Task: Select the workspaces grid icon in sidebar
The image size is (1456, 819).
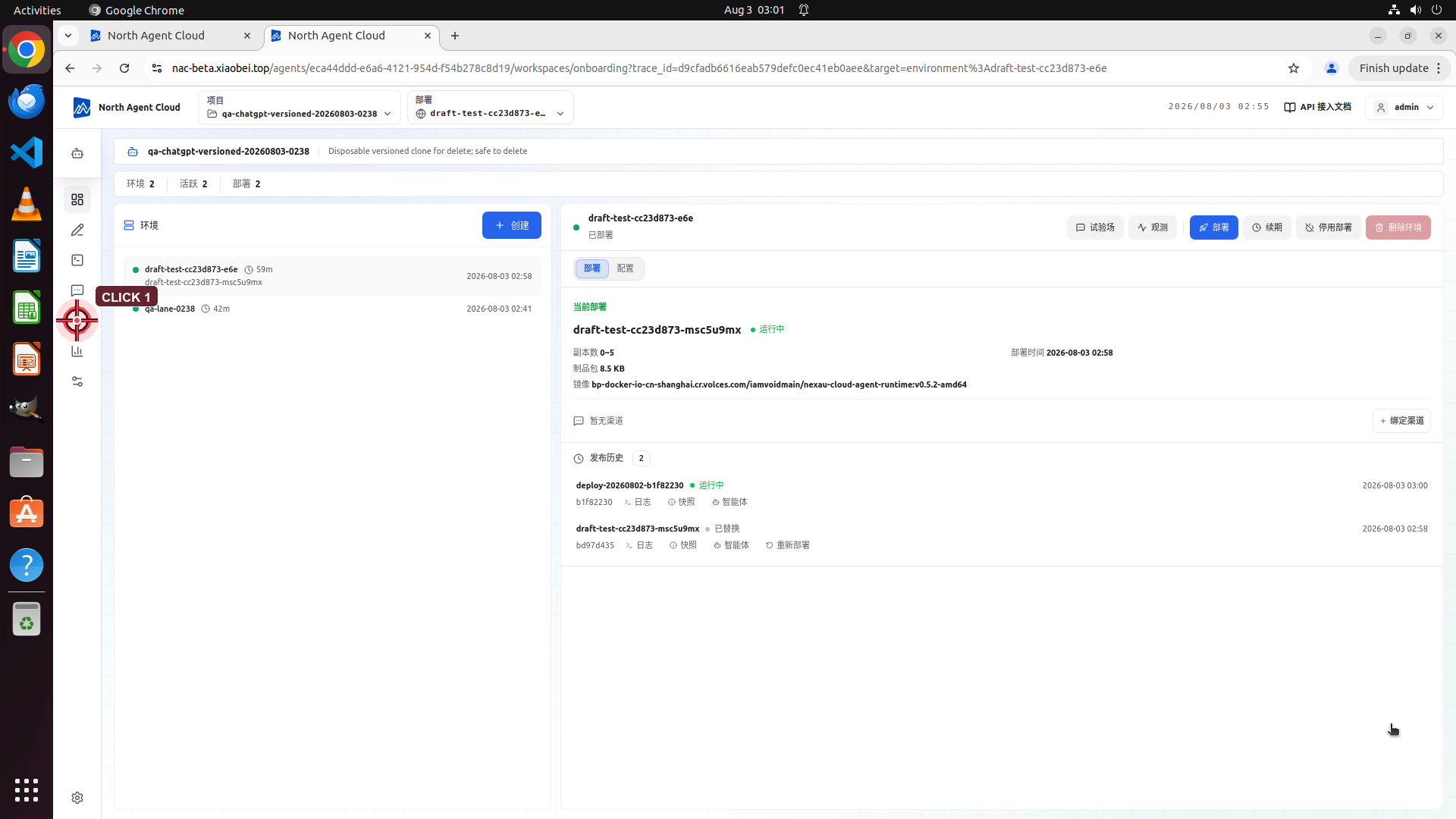Action: pos(77,199)
